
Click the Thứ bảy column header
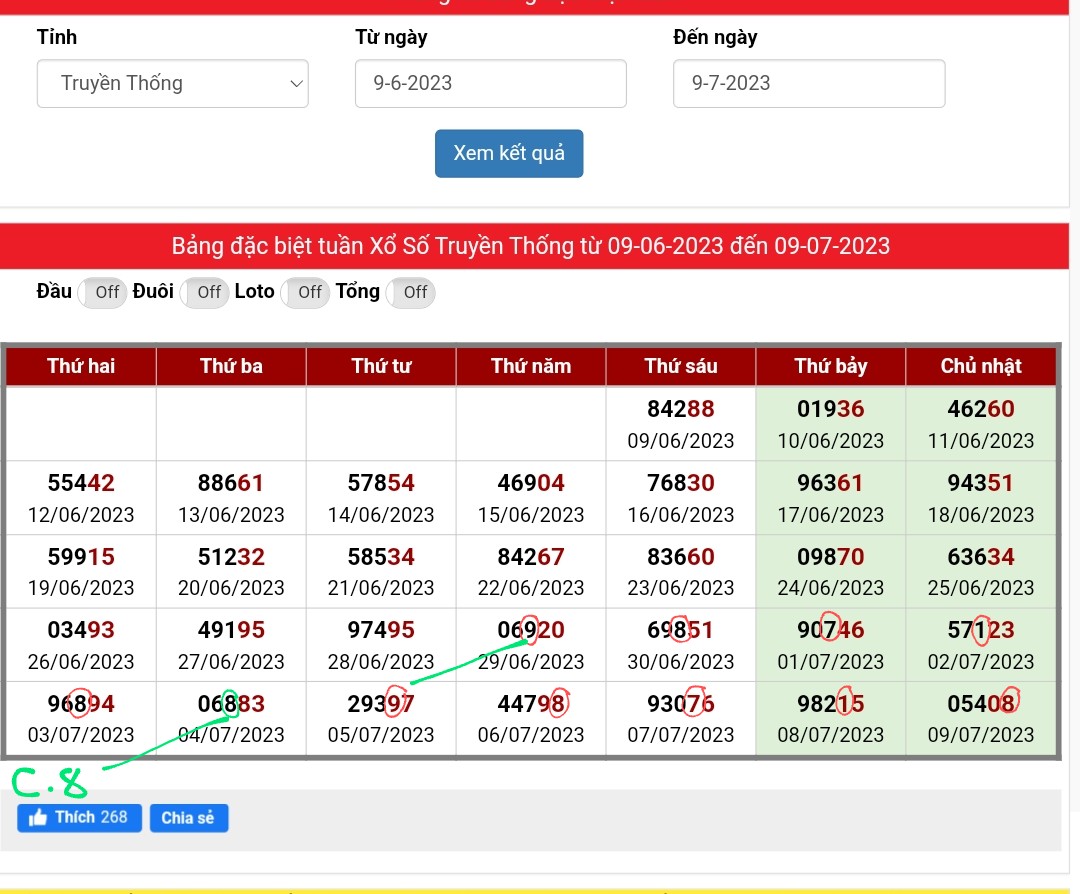click(830, 366)
